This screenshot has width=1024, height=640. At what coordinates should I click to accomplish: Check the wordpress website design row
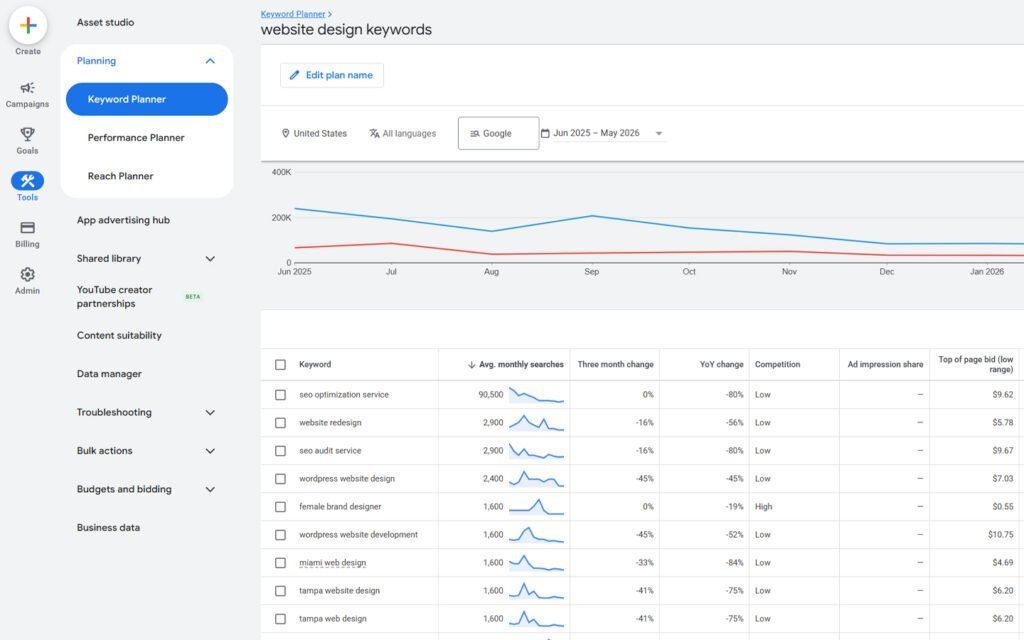click(280, 479)
